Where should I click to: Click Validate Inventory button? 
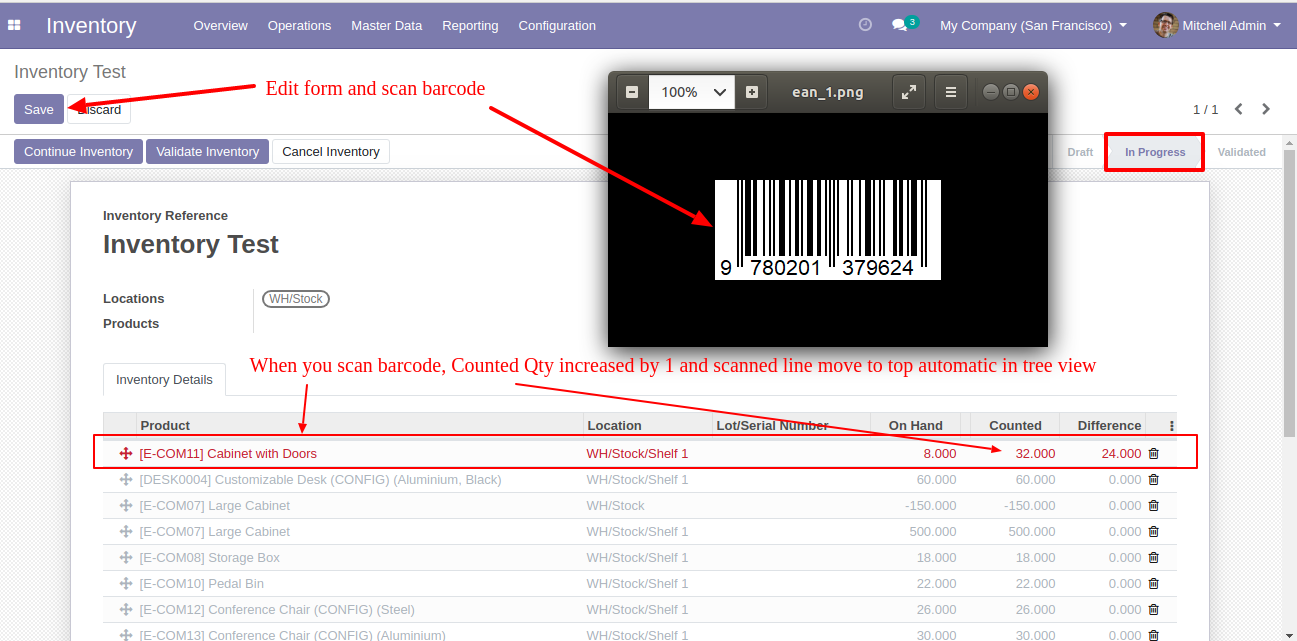[x=207, y=152]
